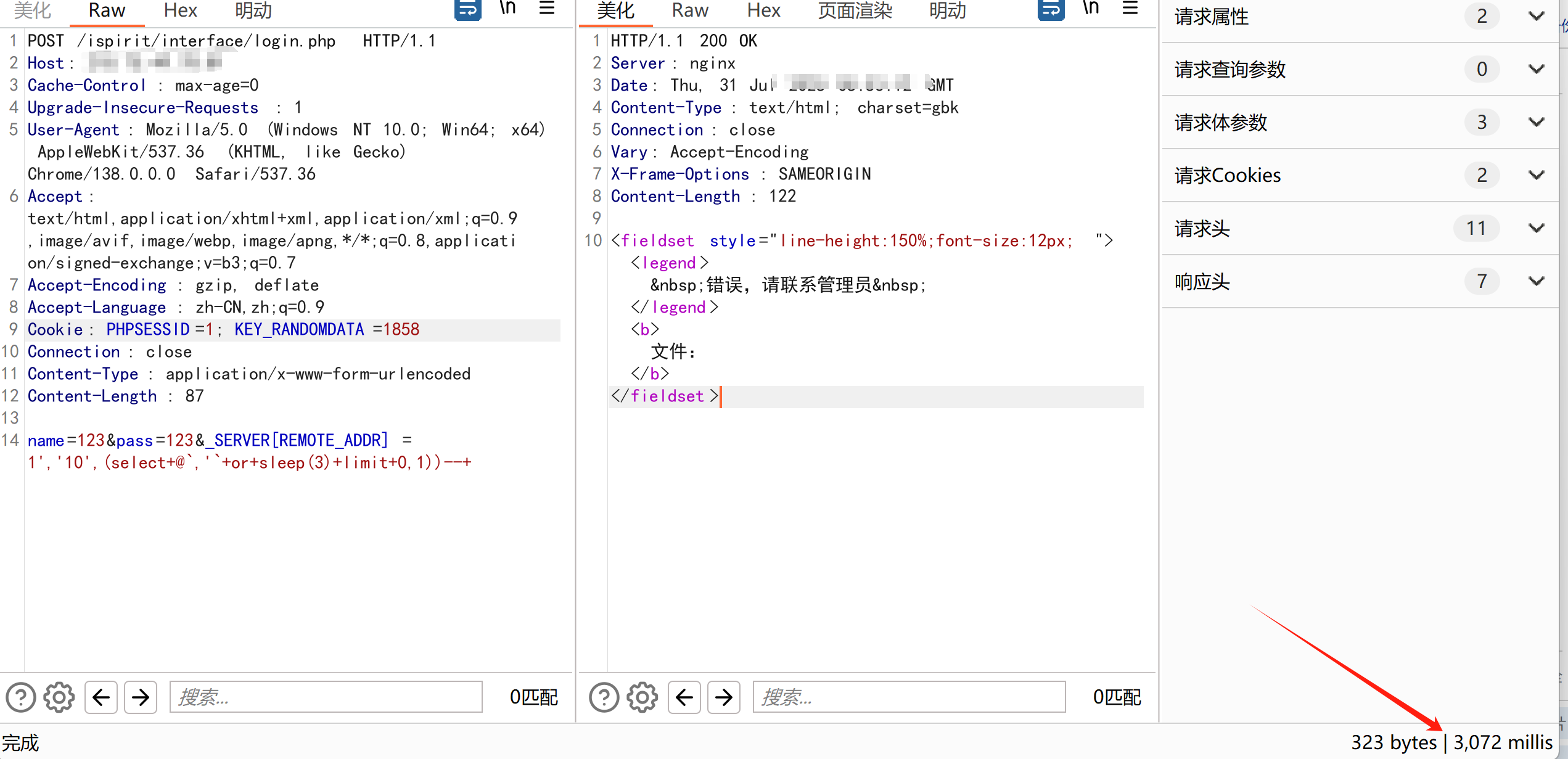Switch response view to Raw tab
The width and height of the screenshot is (1568, 759).
point(690,10)
